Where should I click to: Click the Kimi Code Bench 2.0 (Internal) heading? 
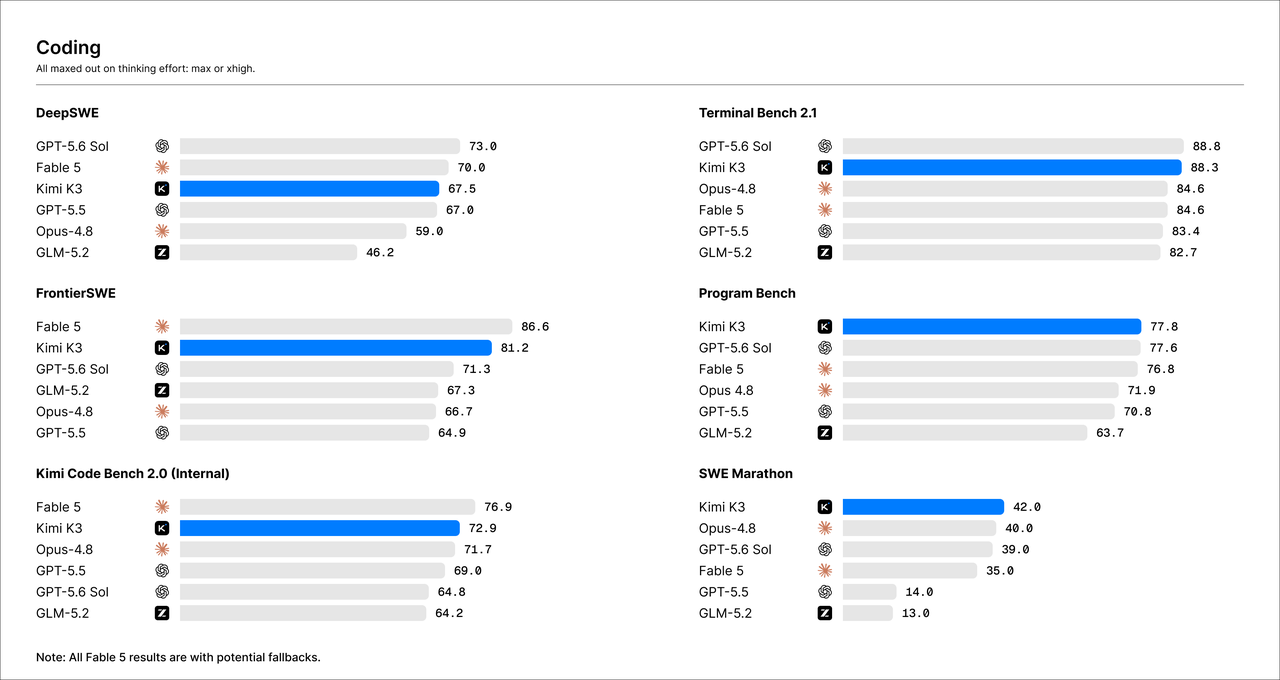133,474
